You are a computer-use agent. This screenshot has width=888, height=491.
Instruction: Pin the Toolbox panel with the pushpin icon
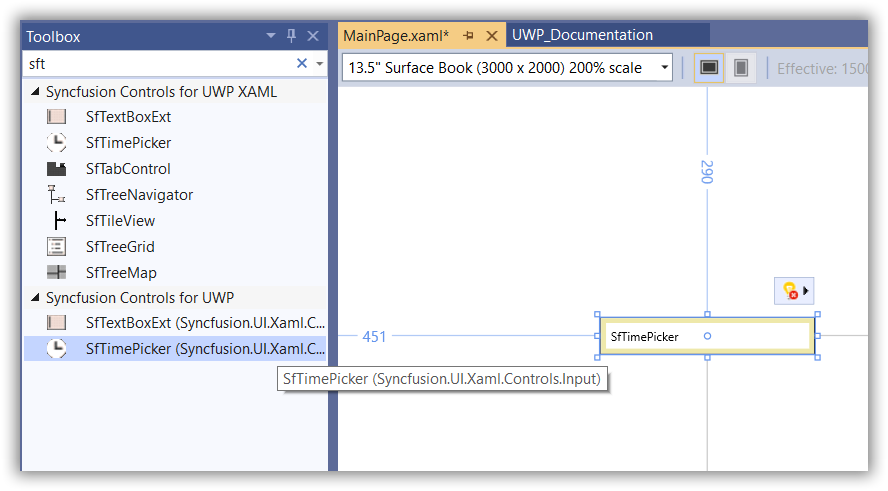pos(291,36)
